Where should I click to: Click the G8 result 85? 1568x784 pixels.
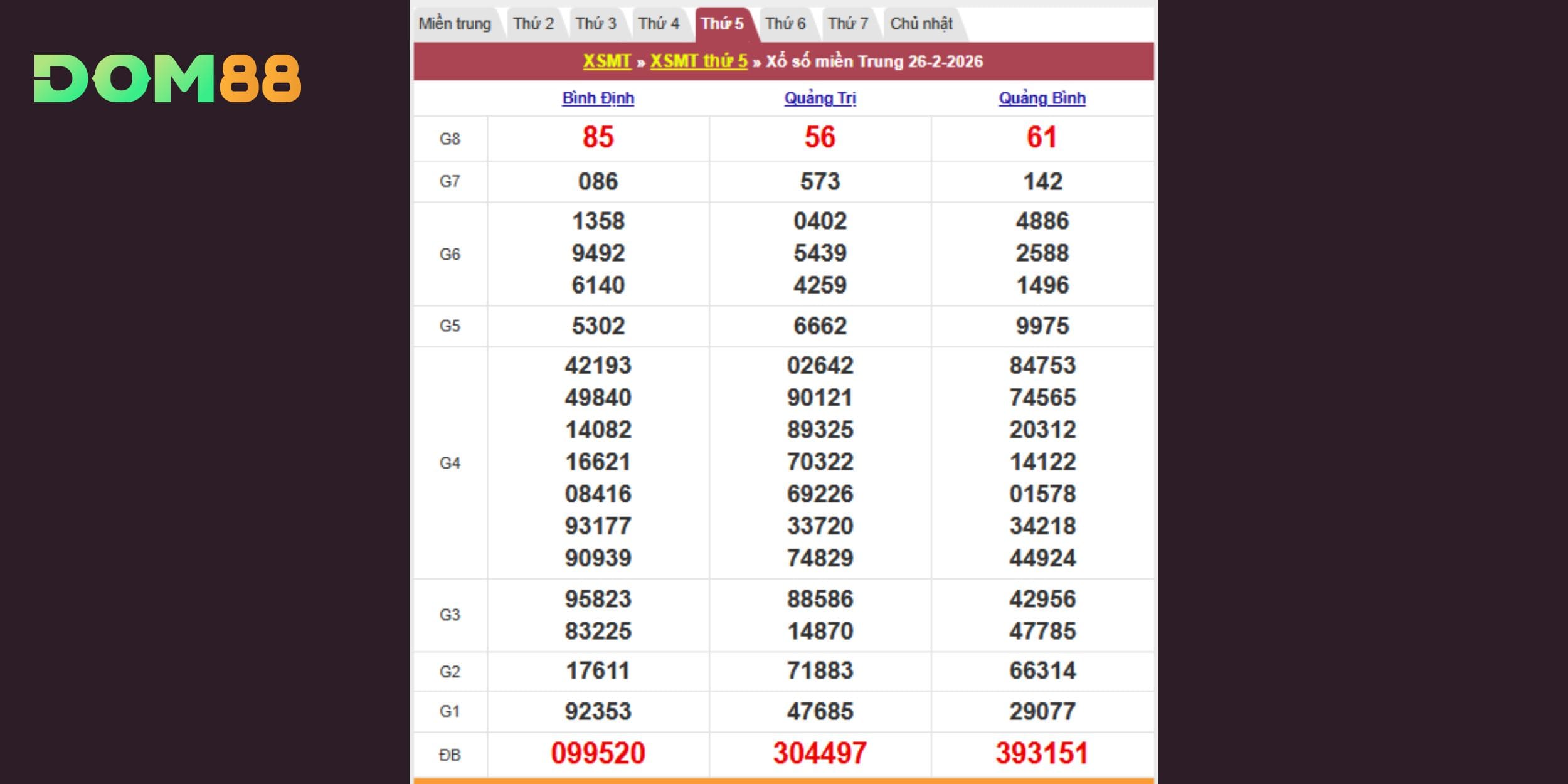coord(598,137)
